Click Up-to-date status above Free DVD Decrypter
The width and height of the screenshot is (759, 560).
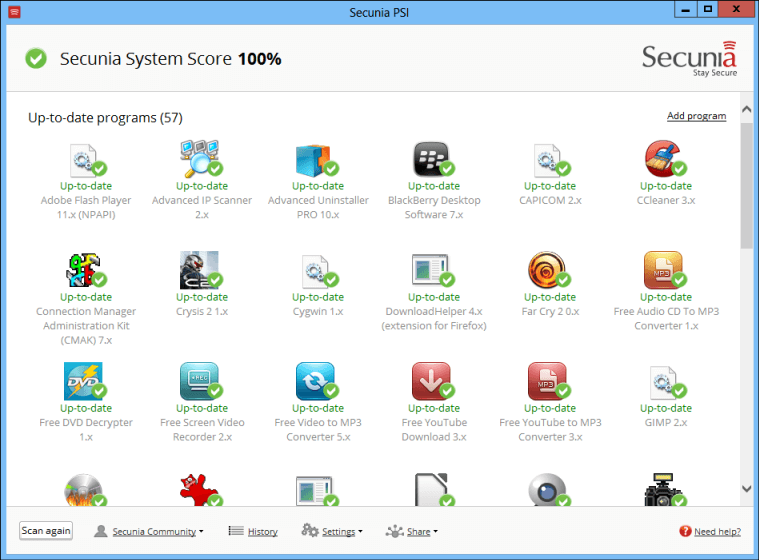(86, 408)
